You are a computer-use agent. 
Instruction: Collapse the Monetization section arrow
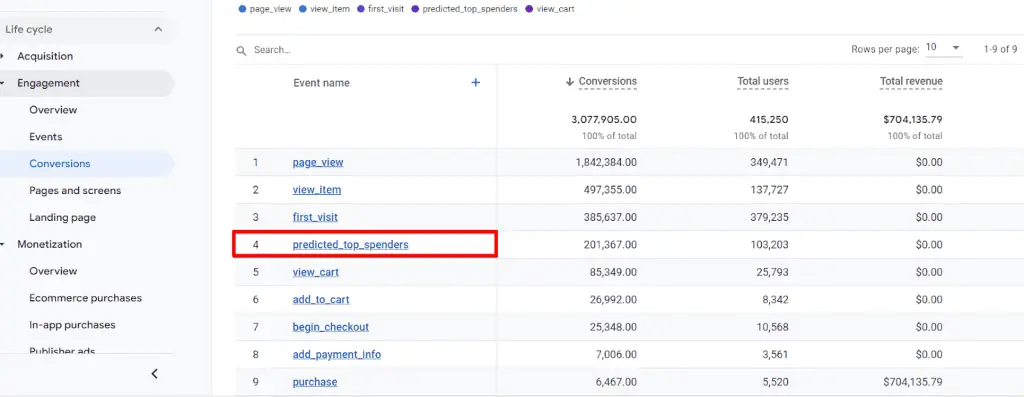coord(3,244)
